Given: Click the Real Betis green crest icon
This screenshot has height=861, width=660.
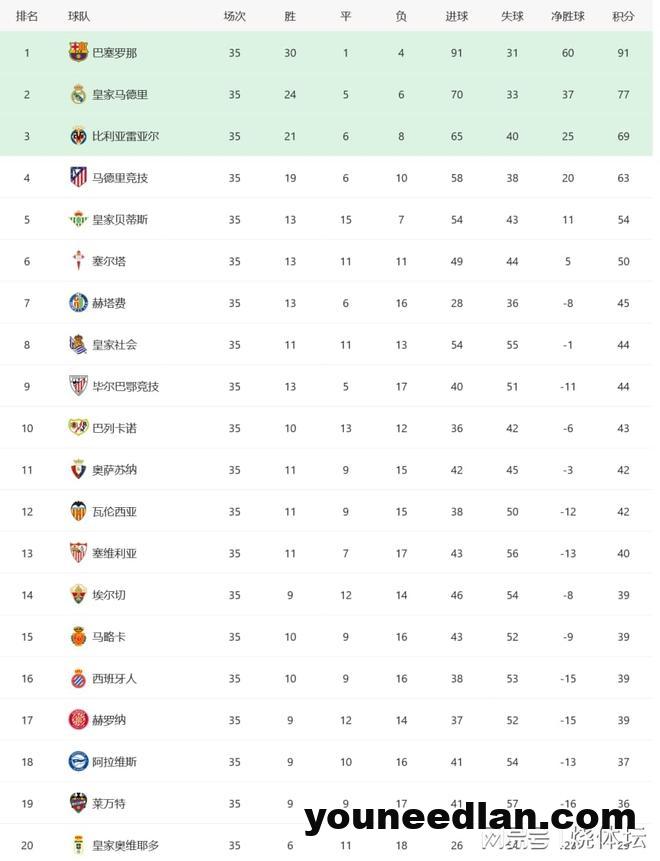Looking at the screenshot, I should (x=78, y=219).
